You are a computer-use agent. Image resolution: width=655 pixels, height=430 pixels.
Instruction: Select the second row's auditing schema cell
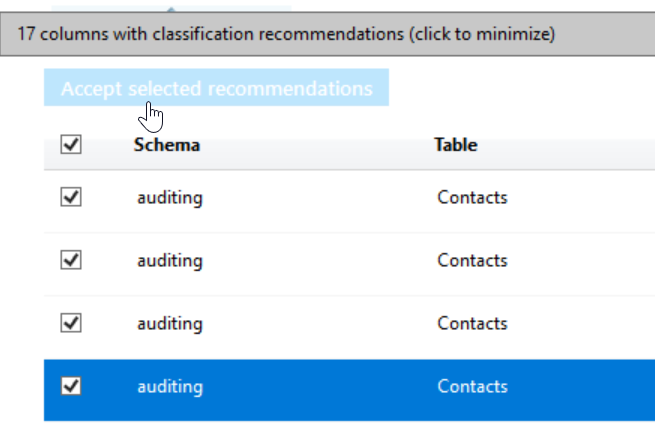click(170, 261)
